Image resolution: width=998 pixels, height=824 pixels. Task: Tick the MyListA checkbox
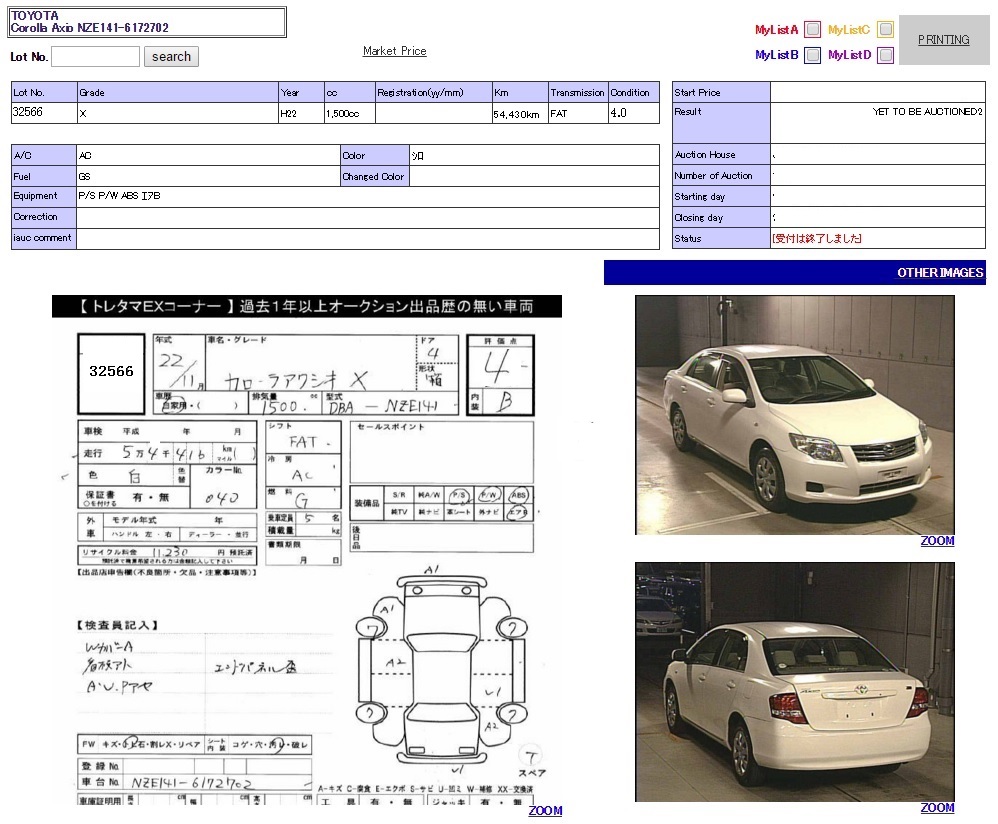[813, 30]
